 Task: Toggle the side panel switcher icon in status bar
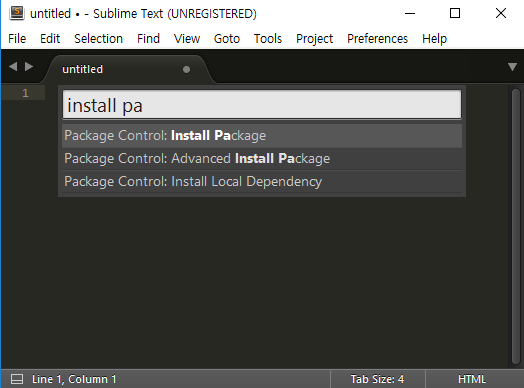pos(17,379)
